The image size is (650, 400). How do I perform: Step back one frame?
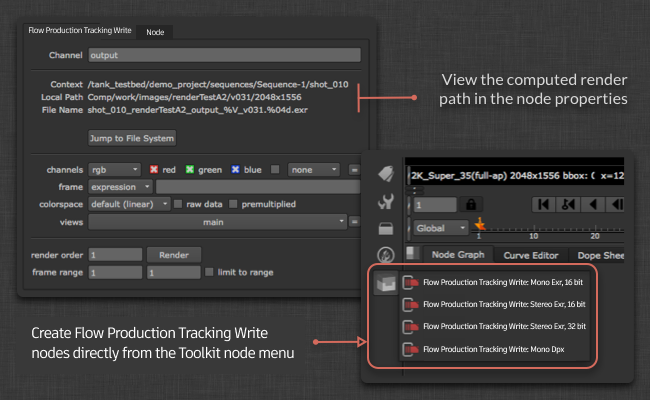click(x=616, y=204)
